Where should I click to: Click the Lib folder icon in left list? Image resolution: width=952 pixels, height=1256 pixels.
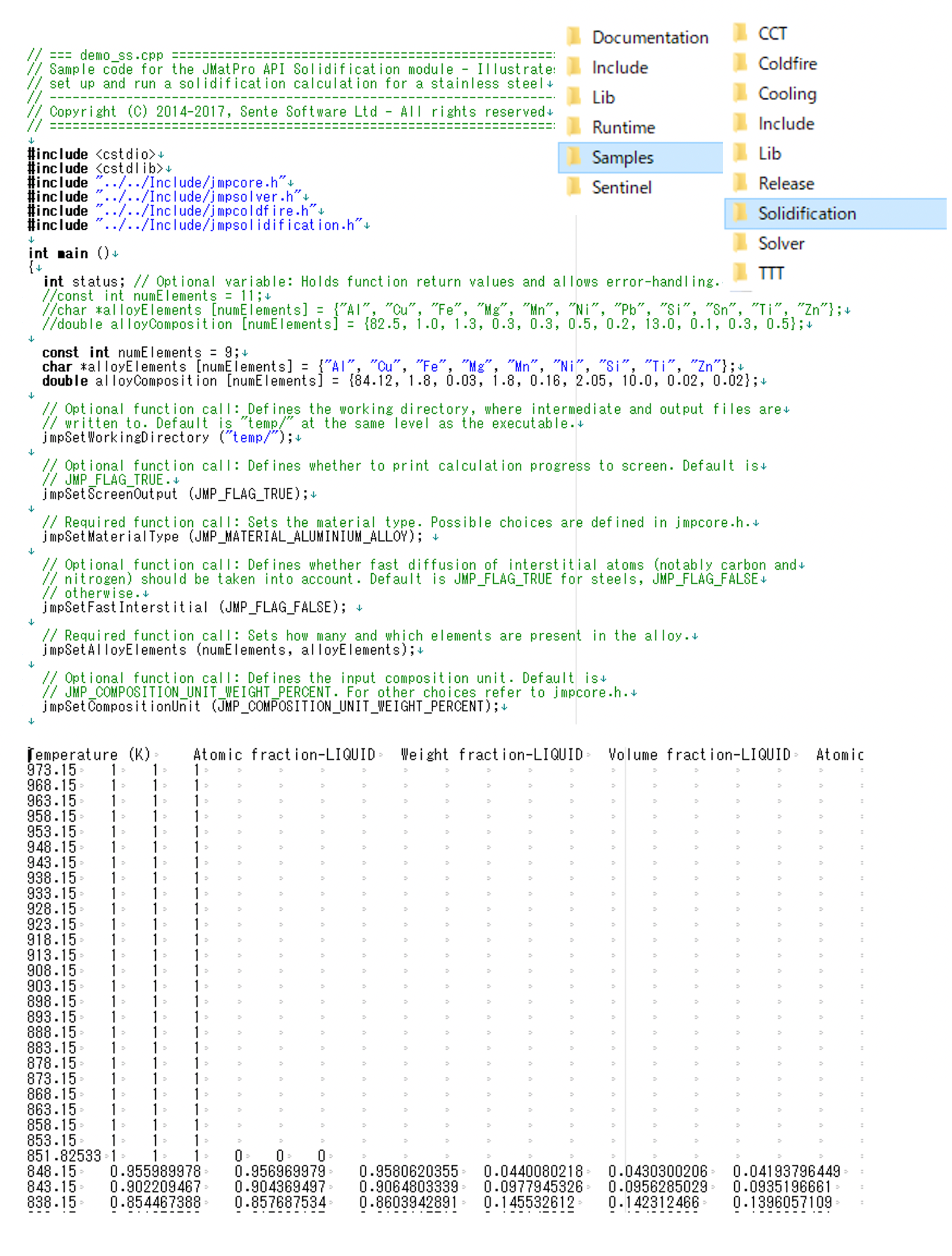(574, 96)
